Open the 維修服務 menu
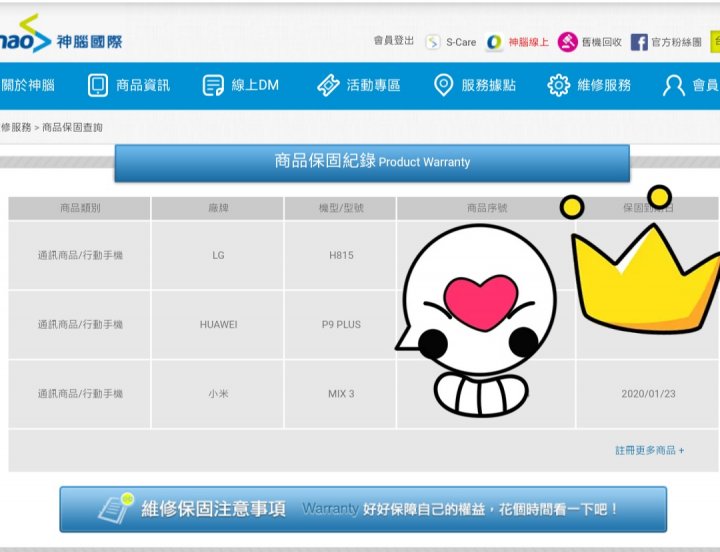Screen dimensions: 720x552 [x=604, y=85]
